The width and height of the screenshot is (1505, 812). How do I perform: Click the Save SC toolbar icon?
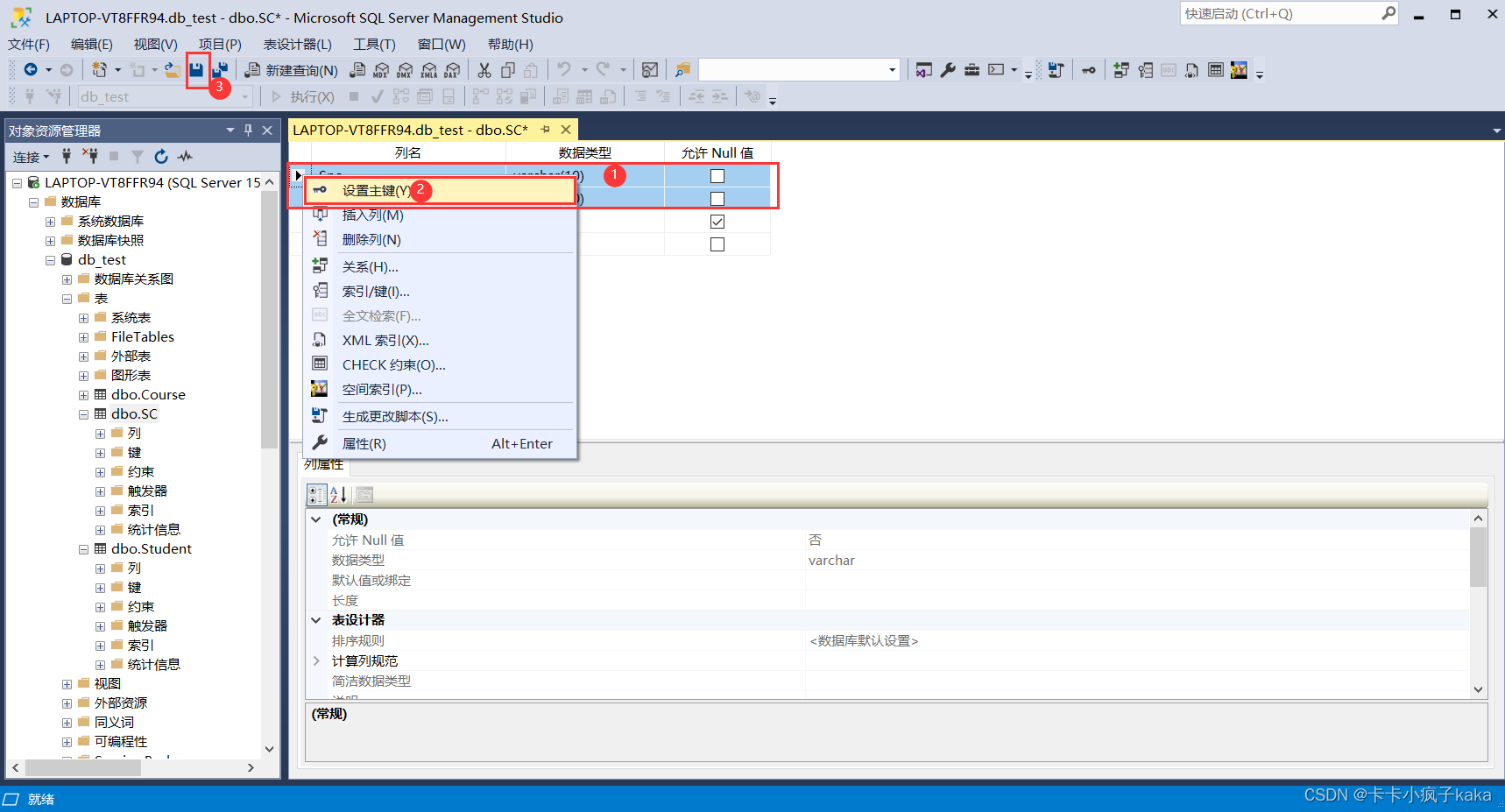196,70
